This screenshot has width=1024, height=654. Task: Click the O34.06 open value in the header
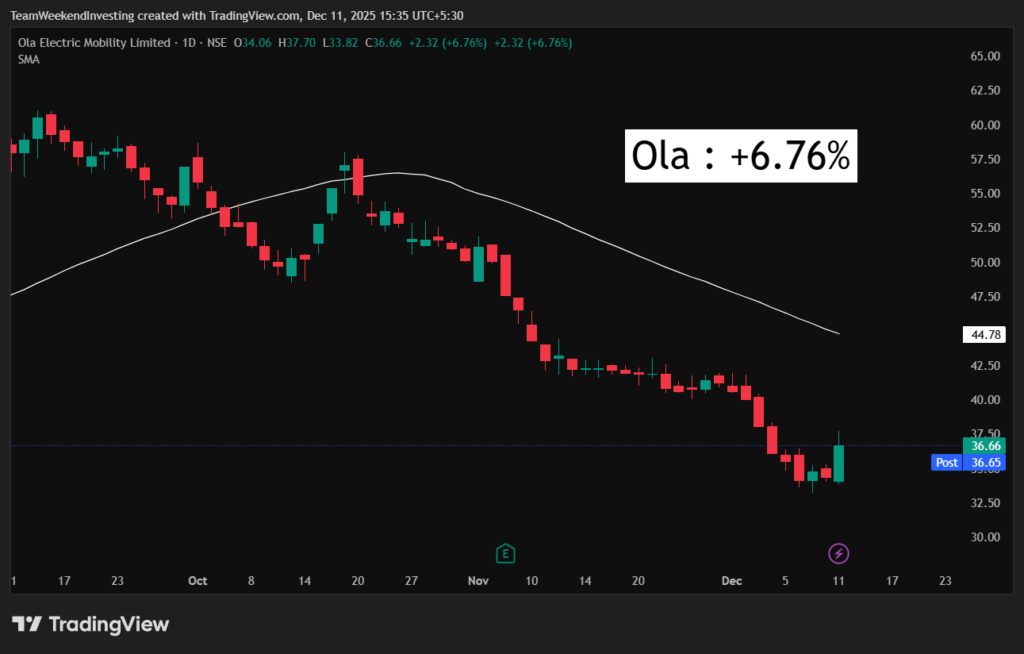click(x=253, y=43)
